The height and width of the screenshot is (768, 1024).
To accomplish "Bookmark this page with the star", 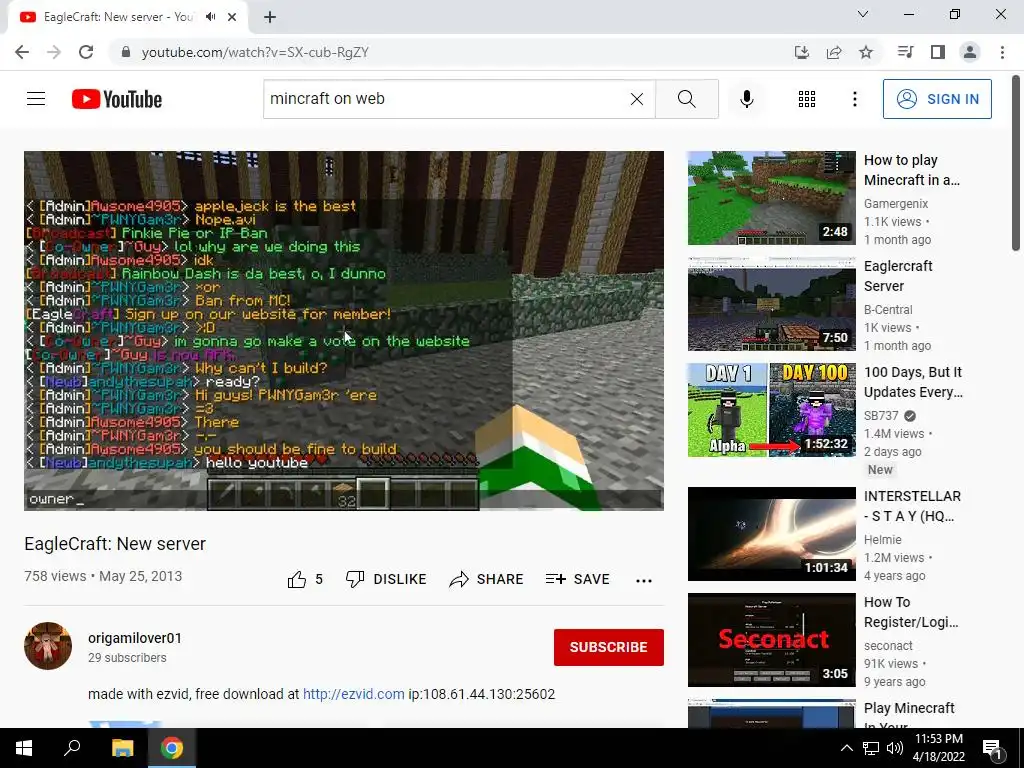I will pos(866,52).
